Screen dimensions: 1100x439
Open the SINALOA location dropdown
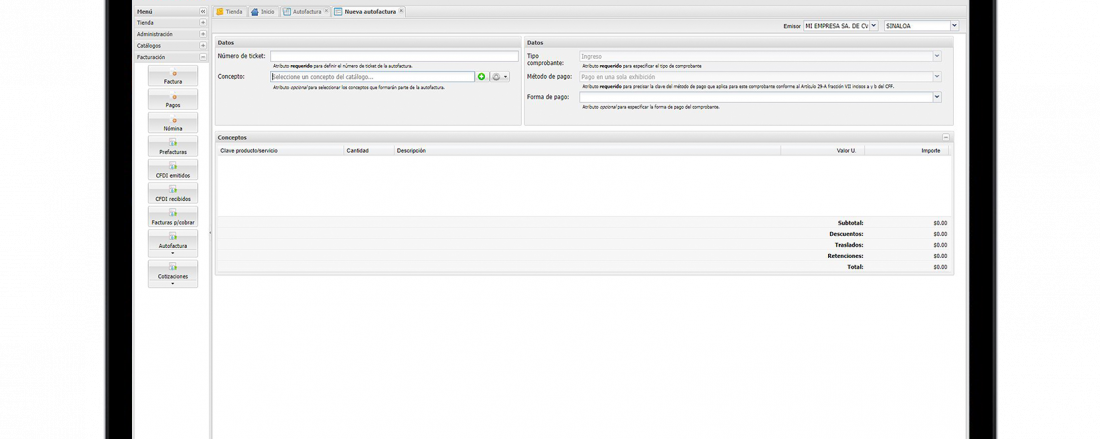[x=954, y=26]
